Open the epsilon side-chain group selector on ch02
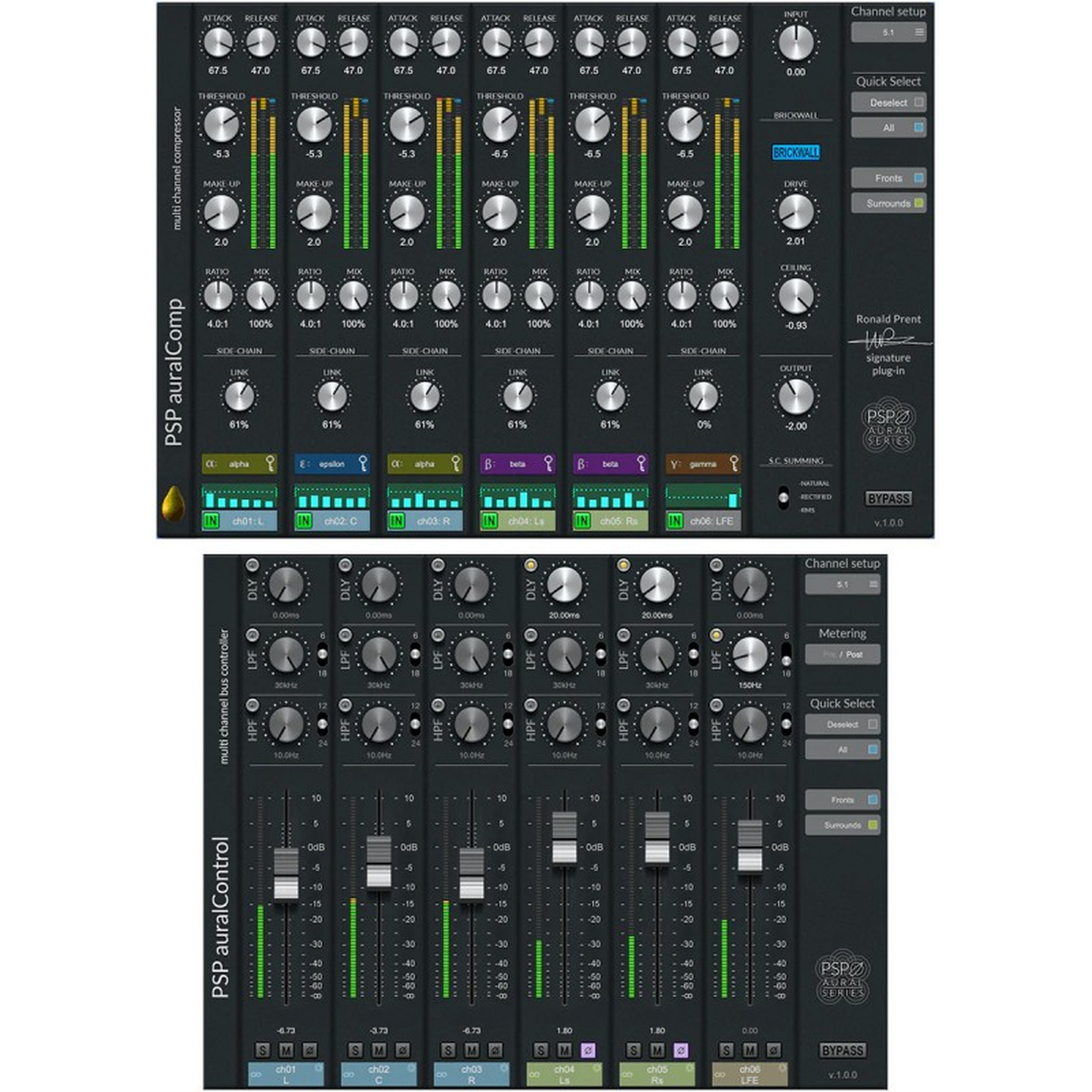The width and height of the screenshot is (1092, 1092). click(x=331, y=464)
